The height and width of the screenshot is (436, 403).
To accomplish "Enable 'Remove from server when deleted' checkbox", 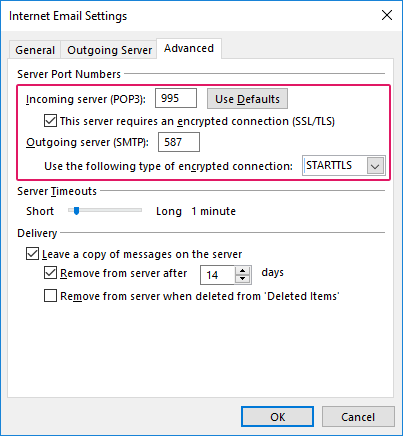I will coord(50,296).
